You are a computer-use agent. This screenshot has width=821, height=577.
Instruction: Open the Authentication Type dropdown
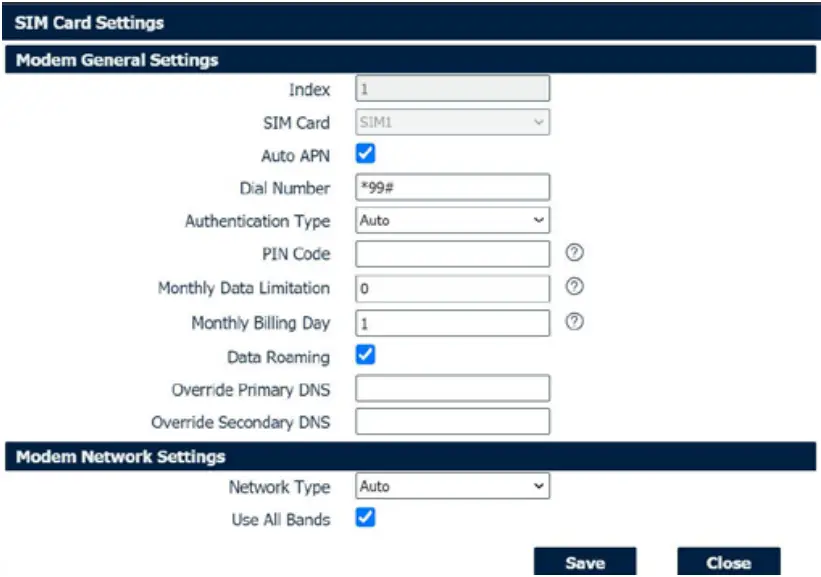pos(452,221)
